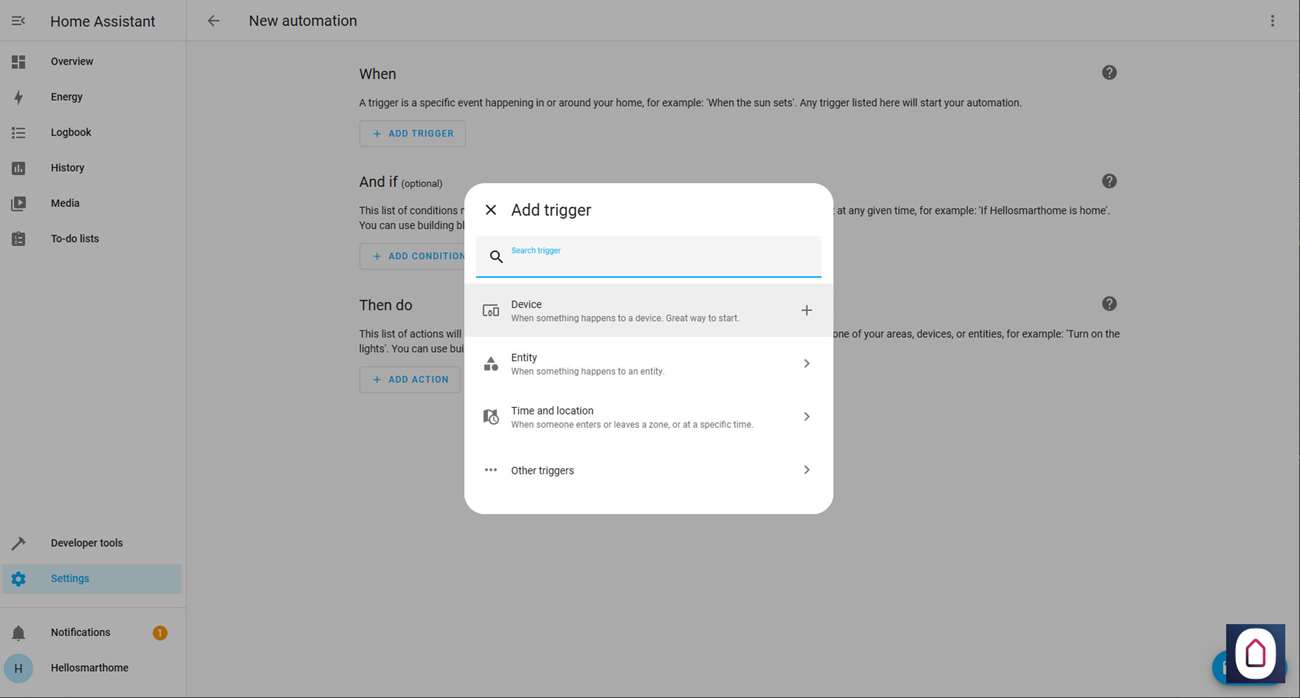Screen dimensions: 1300x698
Task: Collapse the Home Assistant sidebar menu
Action: pyautogui.click(x=18, y=21)
